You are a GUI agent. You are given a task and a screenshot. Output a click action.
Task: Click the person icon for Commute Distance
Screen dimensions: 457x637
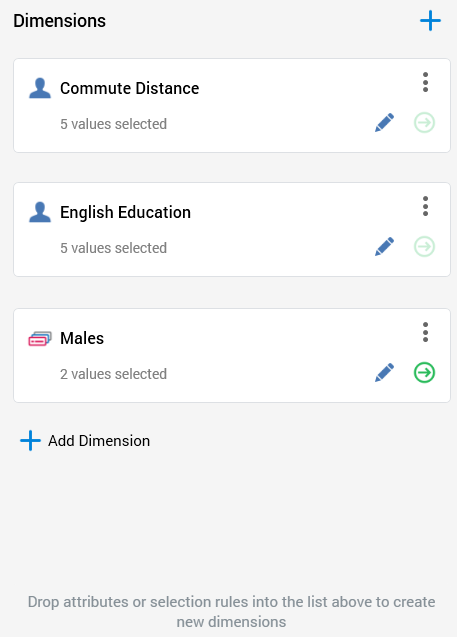tap(40, 88)
